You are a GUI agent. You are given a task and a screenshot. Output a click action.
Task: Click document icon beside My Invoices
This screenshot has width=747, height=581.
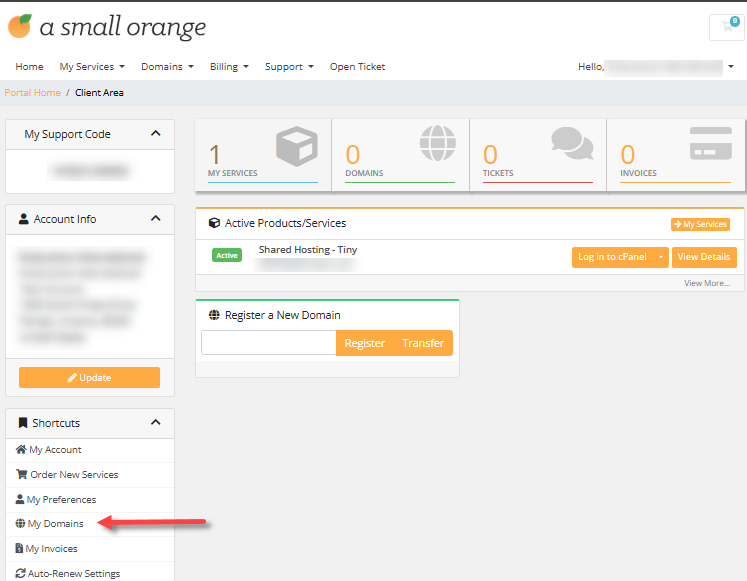point(19,548)
